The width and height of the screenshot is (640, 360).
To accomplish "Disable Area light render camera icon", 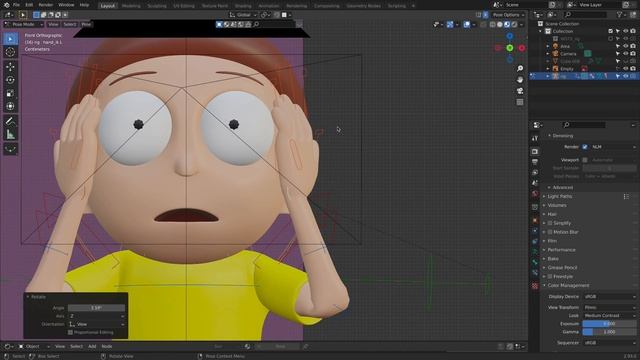I will 633,47.
